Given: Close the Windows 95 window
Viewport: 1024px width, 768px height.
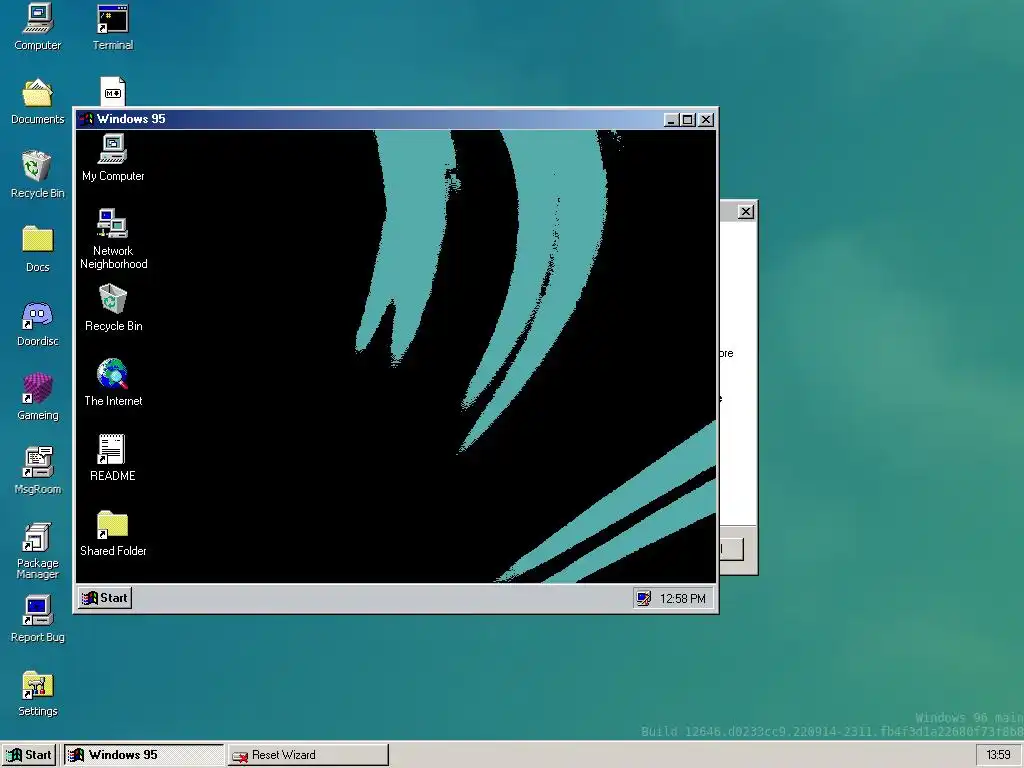Looking at the screenshot, I should (x=706, y=120).
